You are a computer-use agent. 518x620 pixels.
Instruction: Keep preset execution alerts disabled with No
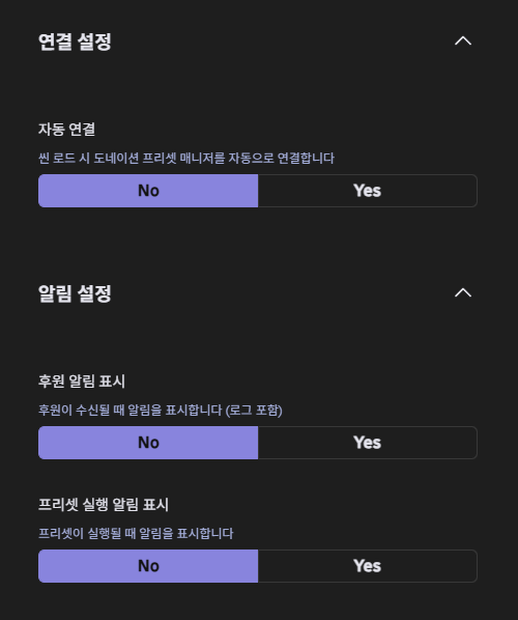[148, 566]
